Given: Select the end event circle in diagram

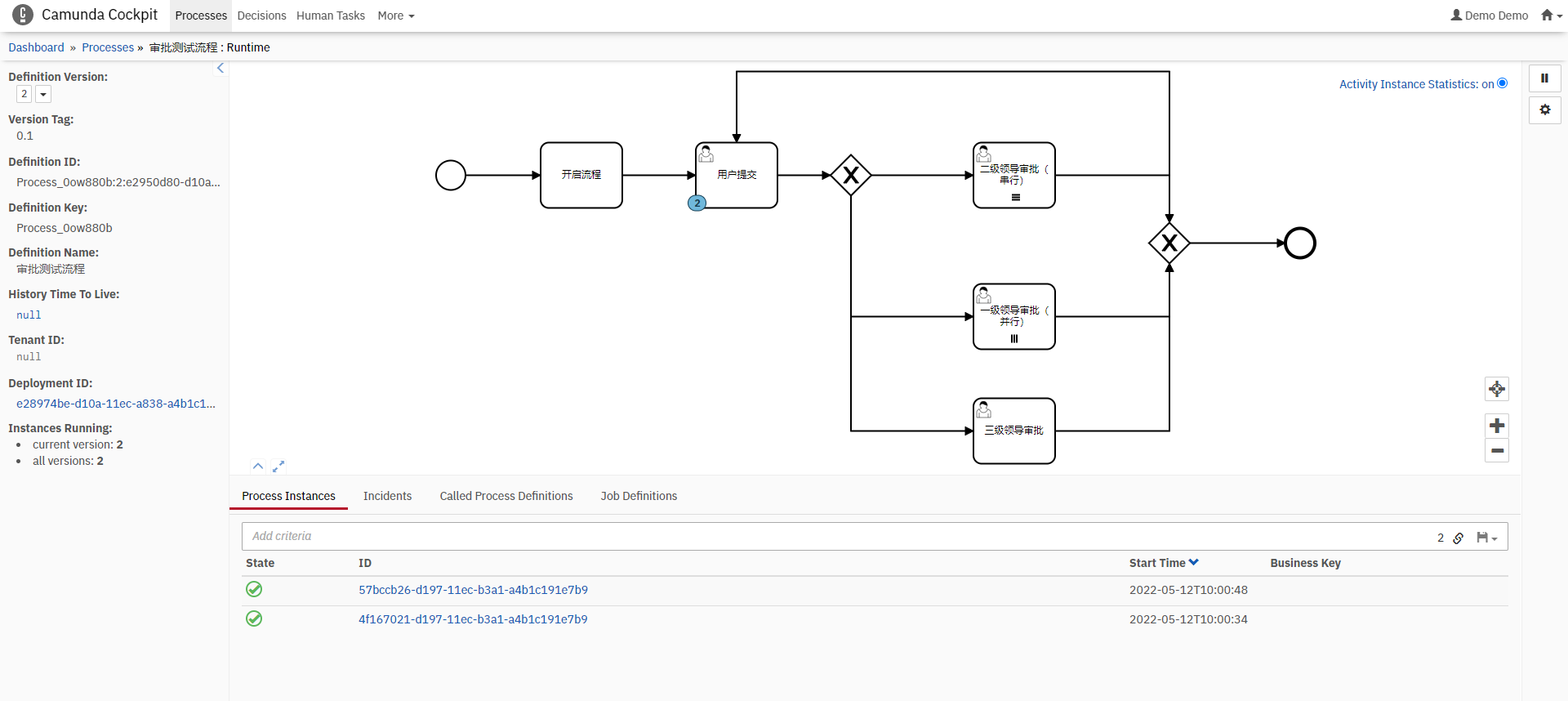Looking at the screenshot, I should 1300,243.
